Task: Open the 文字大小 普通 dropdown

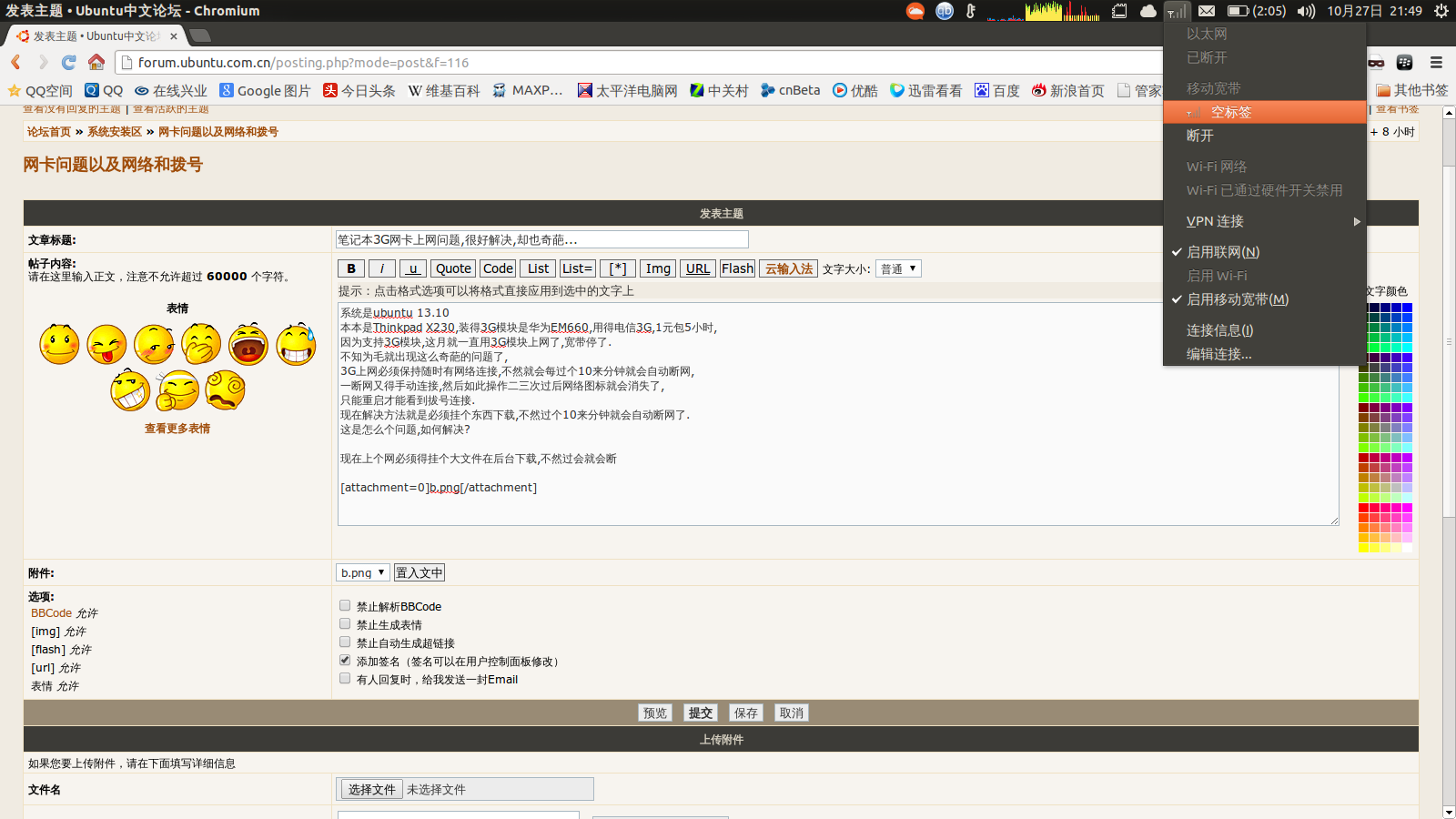Action: click(898, 268)
